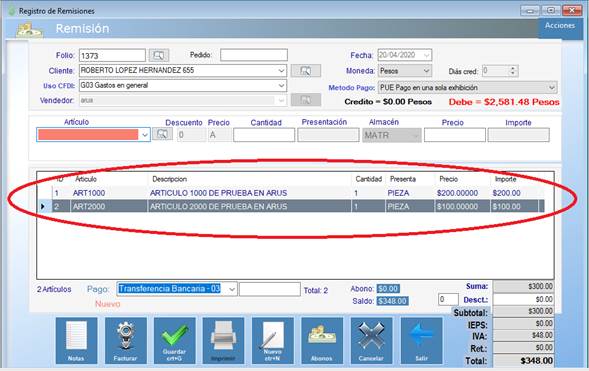Open the Fecha date dropdown
Image resolution: width=589 pixels, height=371 pixels.
[x=426, y=55]
